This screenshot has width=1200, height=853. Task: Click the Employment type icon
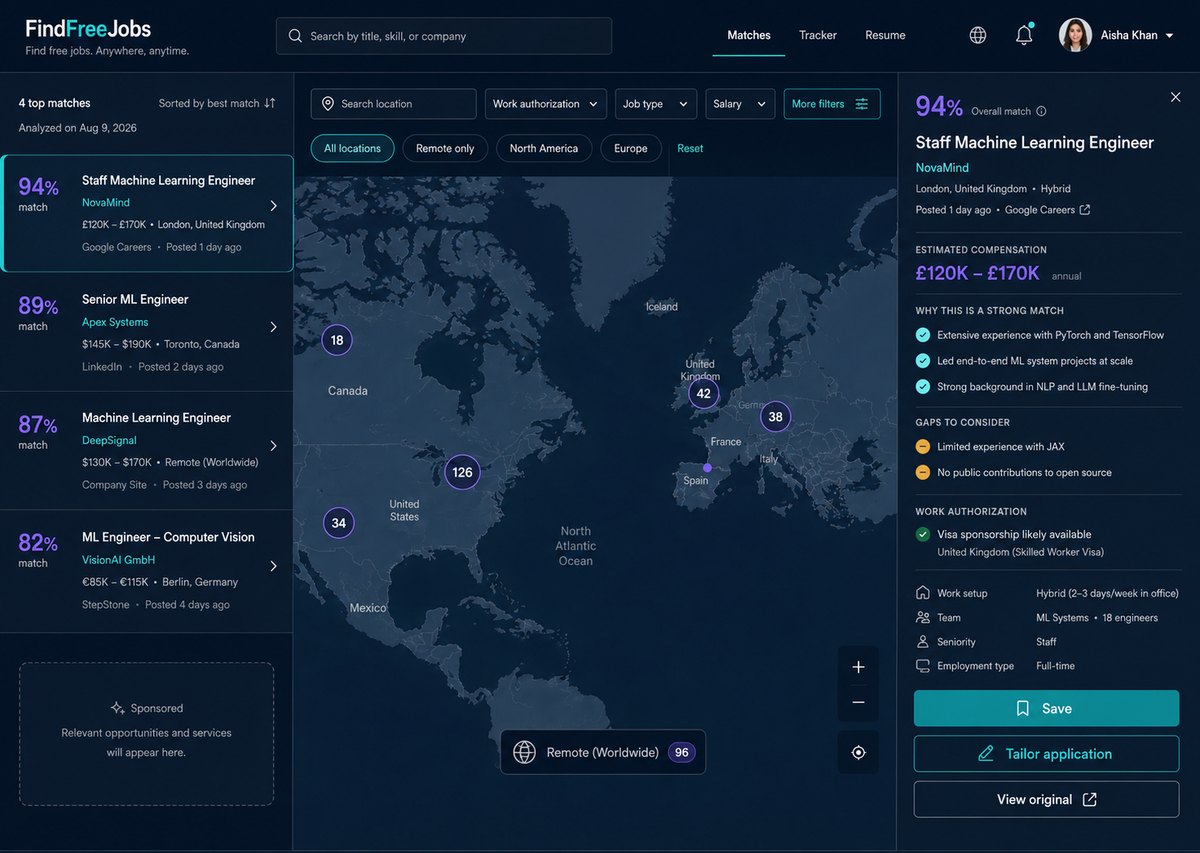click(922, 666)
